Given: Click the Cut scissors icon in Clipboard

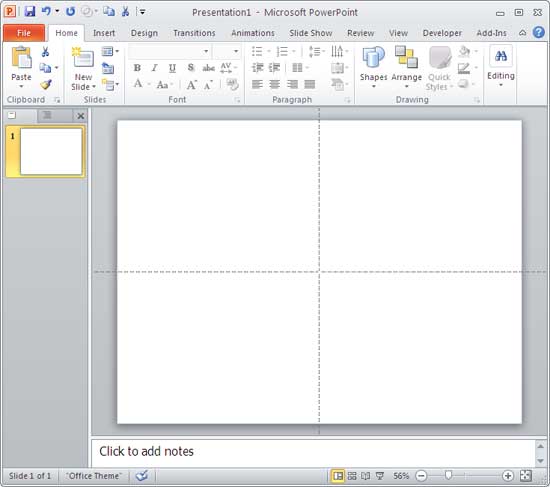Looking at the screenshot, I should [45, 52].
